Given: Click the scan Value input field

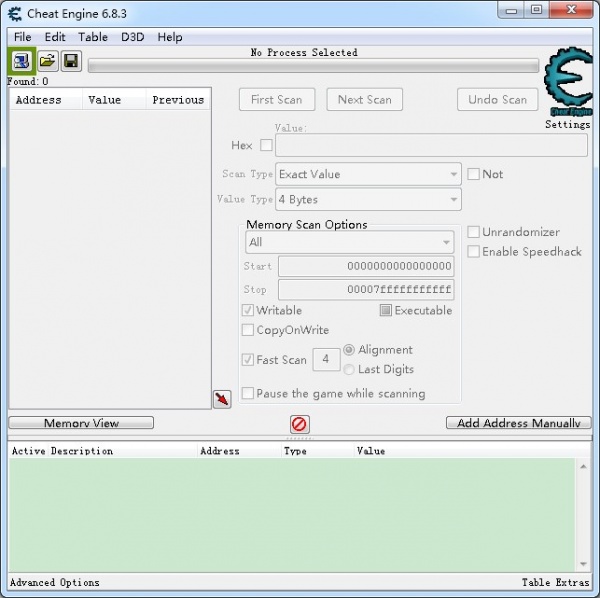Looking at the screenshot, I should (431, 145).
